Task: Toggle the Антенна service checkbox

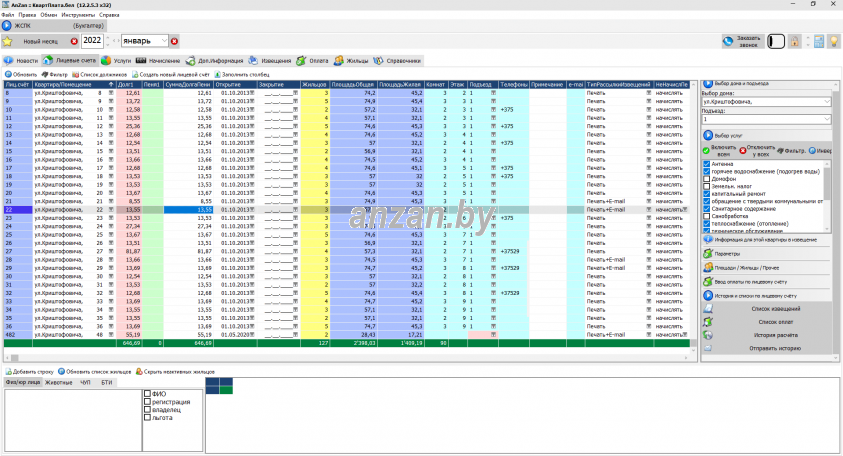Action: [707, 164]
